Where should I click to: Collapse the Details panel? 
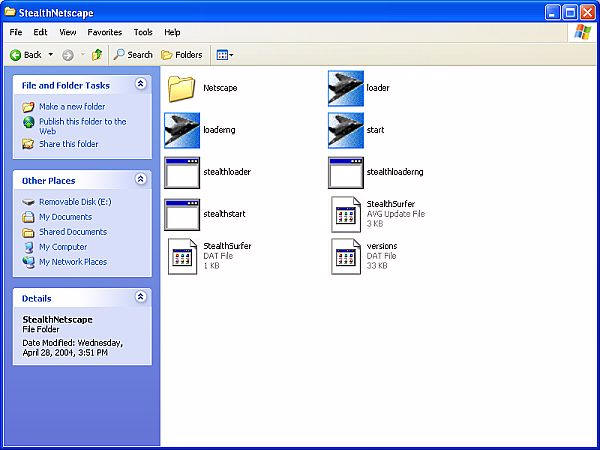141,297
